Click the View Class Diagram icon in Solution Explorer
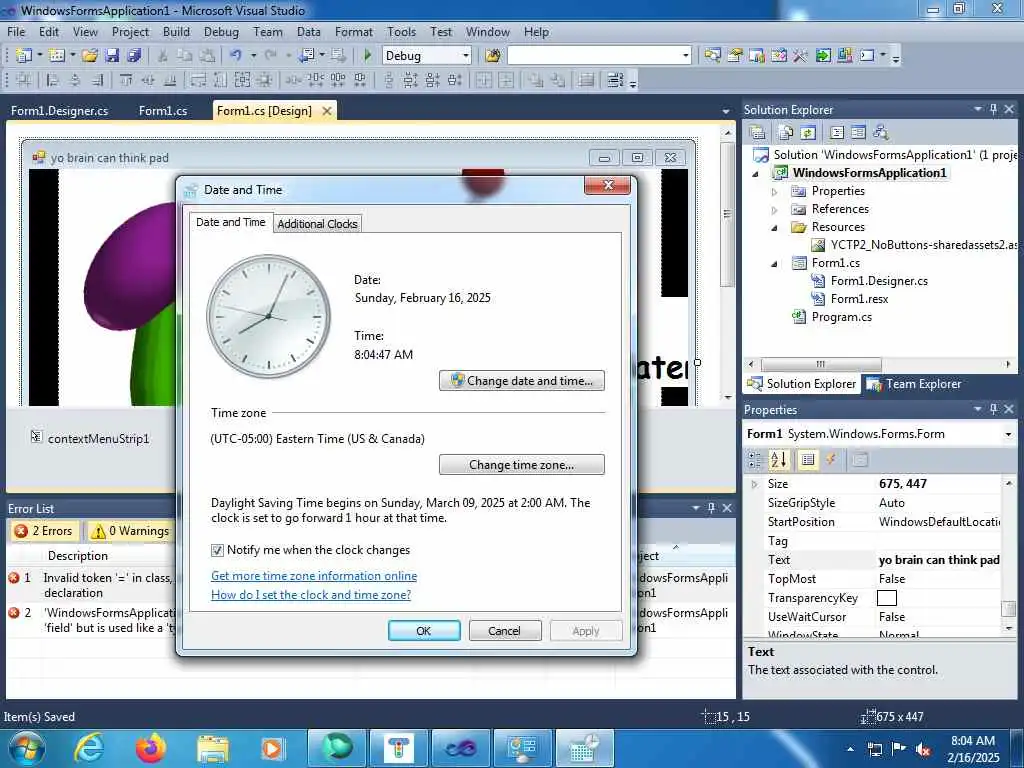Screen dimensions: 1024x768 pyautogui.click(x=880, y=133)
